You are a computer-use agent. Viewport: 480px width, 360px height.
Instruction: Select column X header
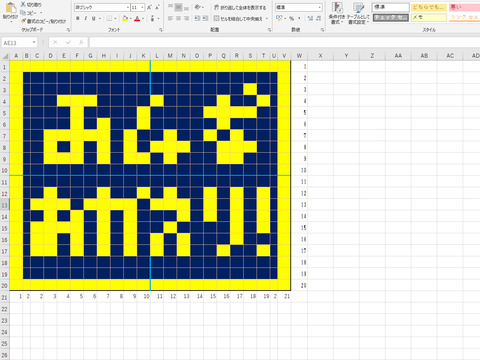coord(320,56)
